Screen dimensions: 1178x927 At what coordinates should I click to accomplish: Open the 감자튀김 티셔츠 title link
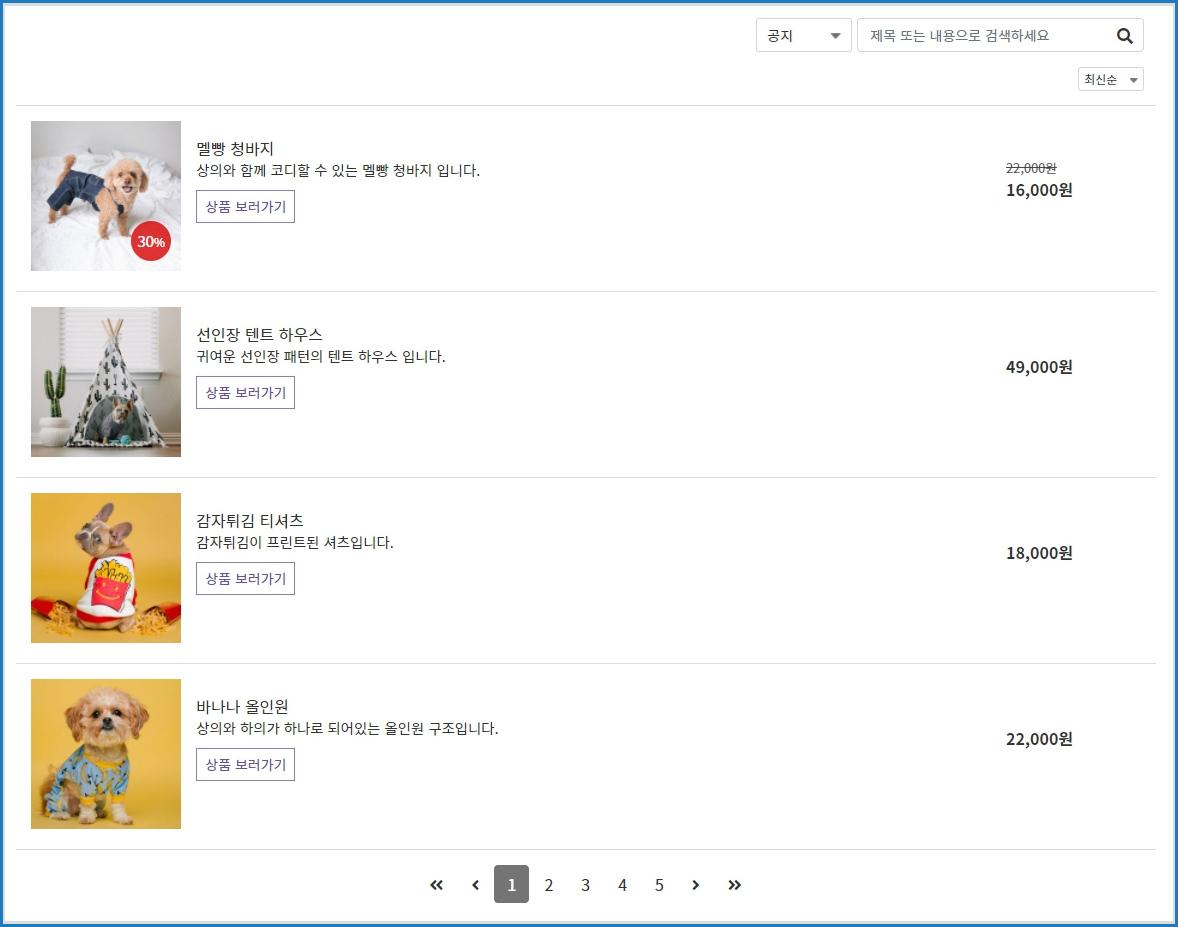[250, 521]
